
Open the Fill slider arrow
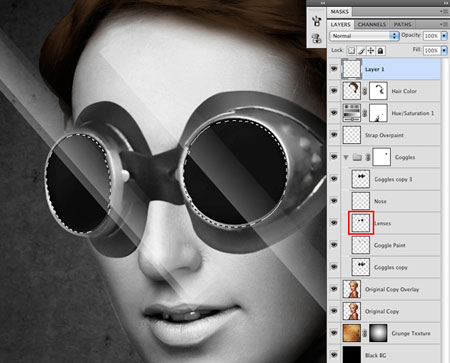[x=444, y=50]
